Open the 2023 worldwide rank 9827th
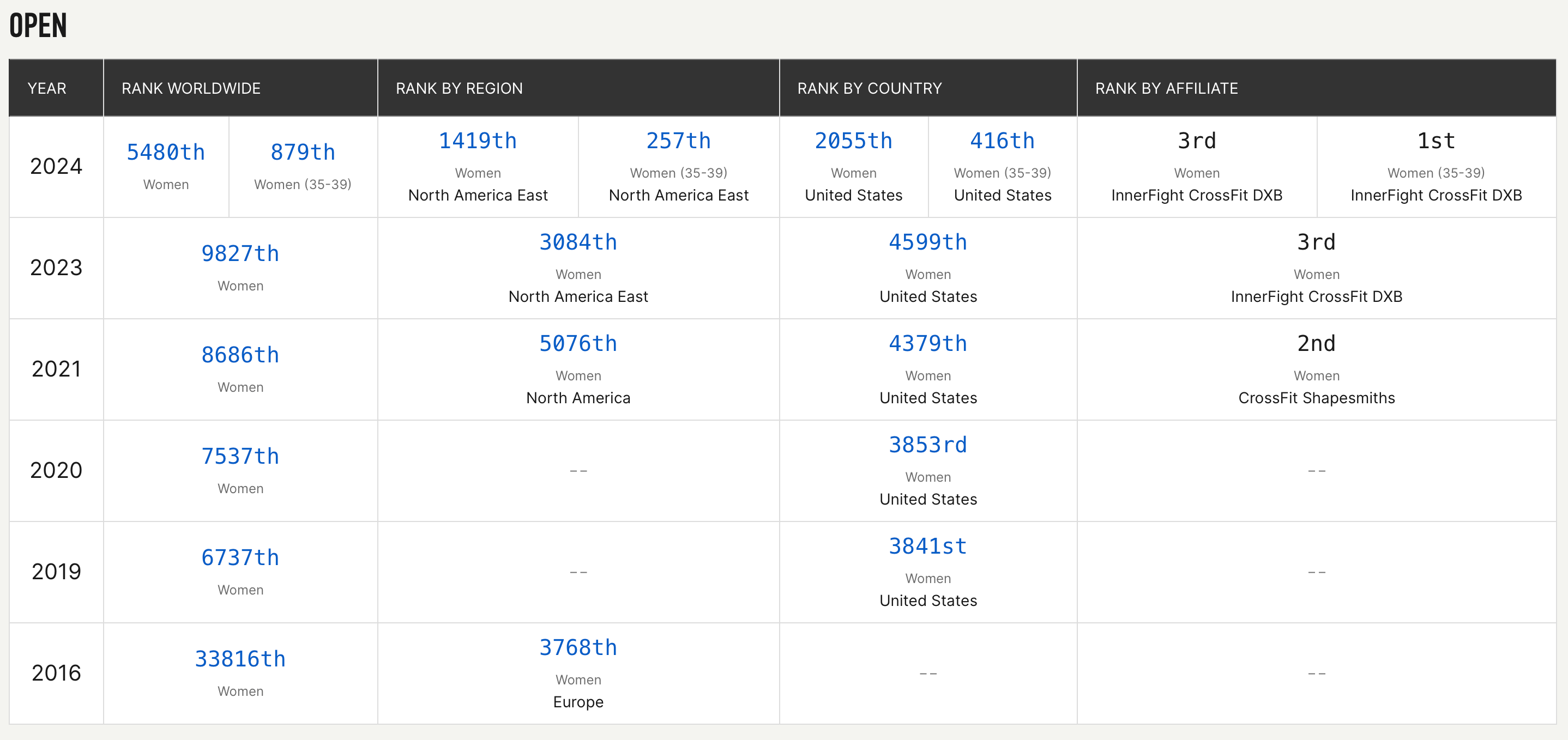 pyautogui.click(x=240, y=254)
